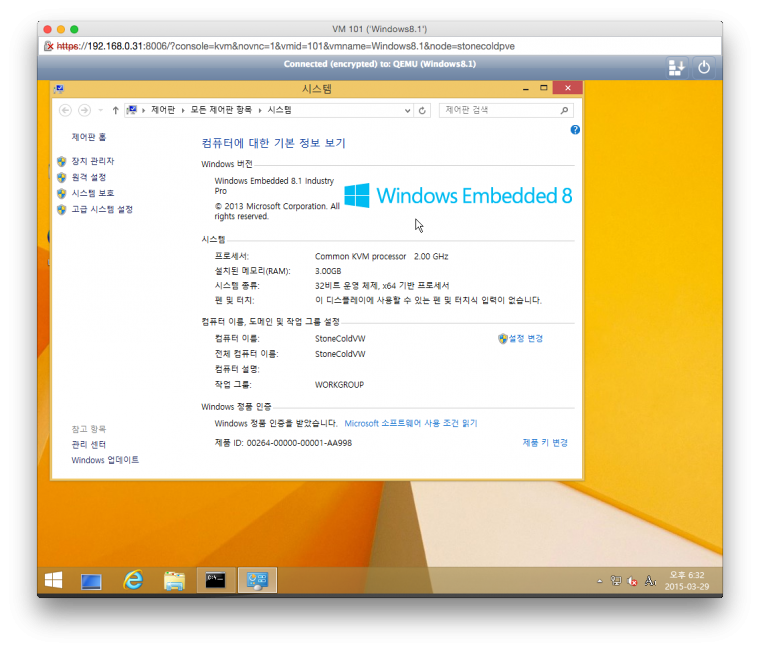Refresh the System control panel page
Image resolution: width=760 pixels, height=651 pixels.
[x=422, y=111]
